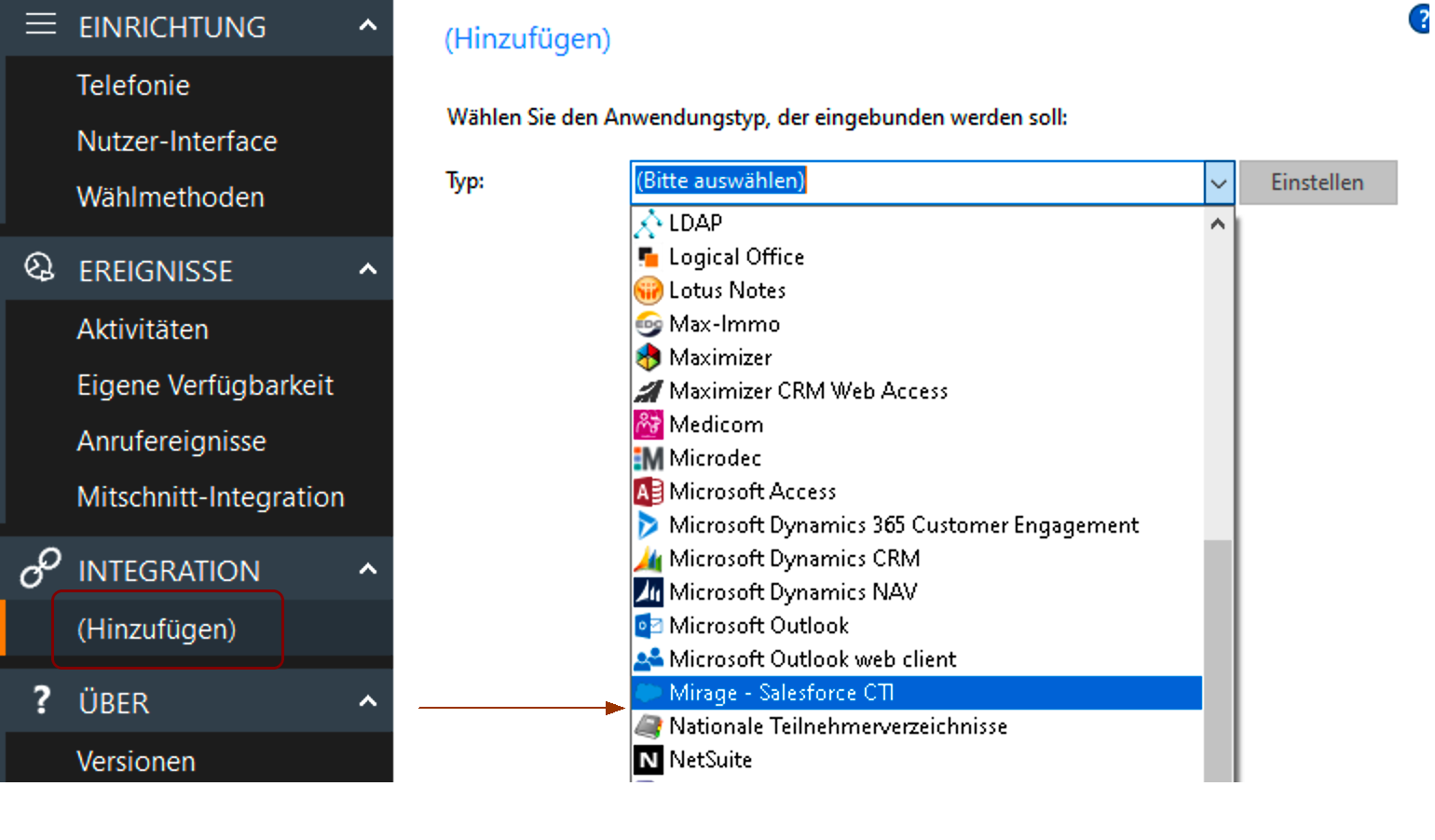
Task: Choose NetSuite from the list
Action: [x=917, y=760]
